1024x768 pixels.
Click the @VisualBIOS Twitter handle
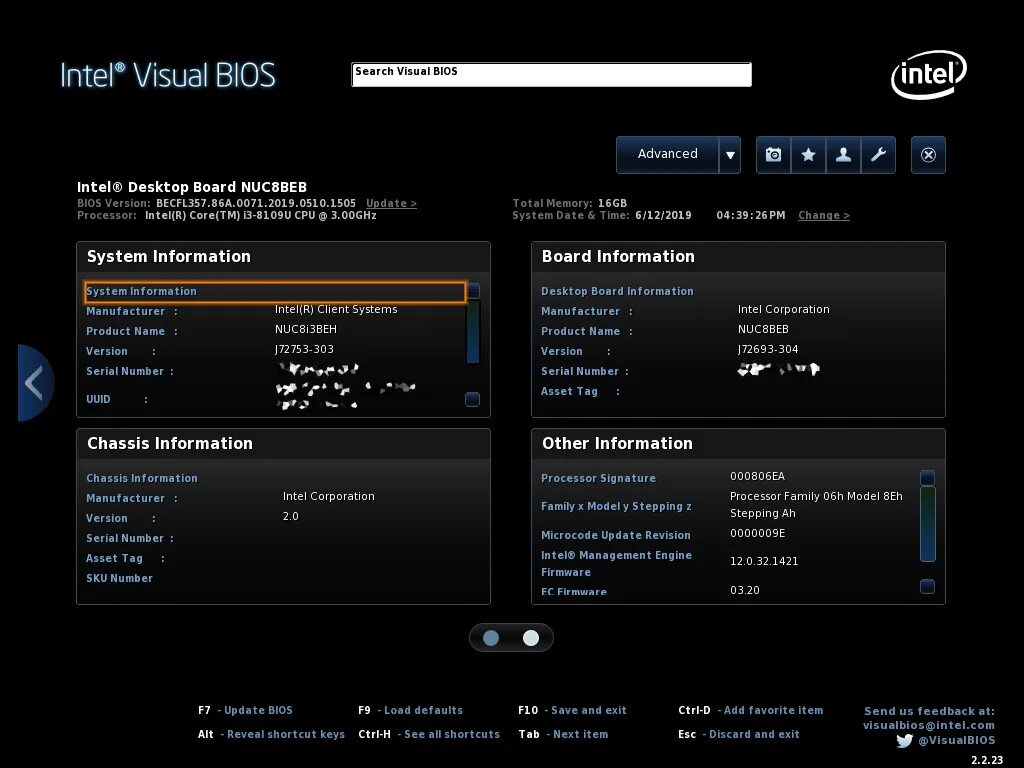click(x=957, y=741)
